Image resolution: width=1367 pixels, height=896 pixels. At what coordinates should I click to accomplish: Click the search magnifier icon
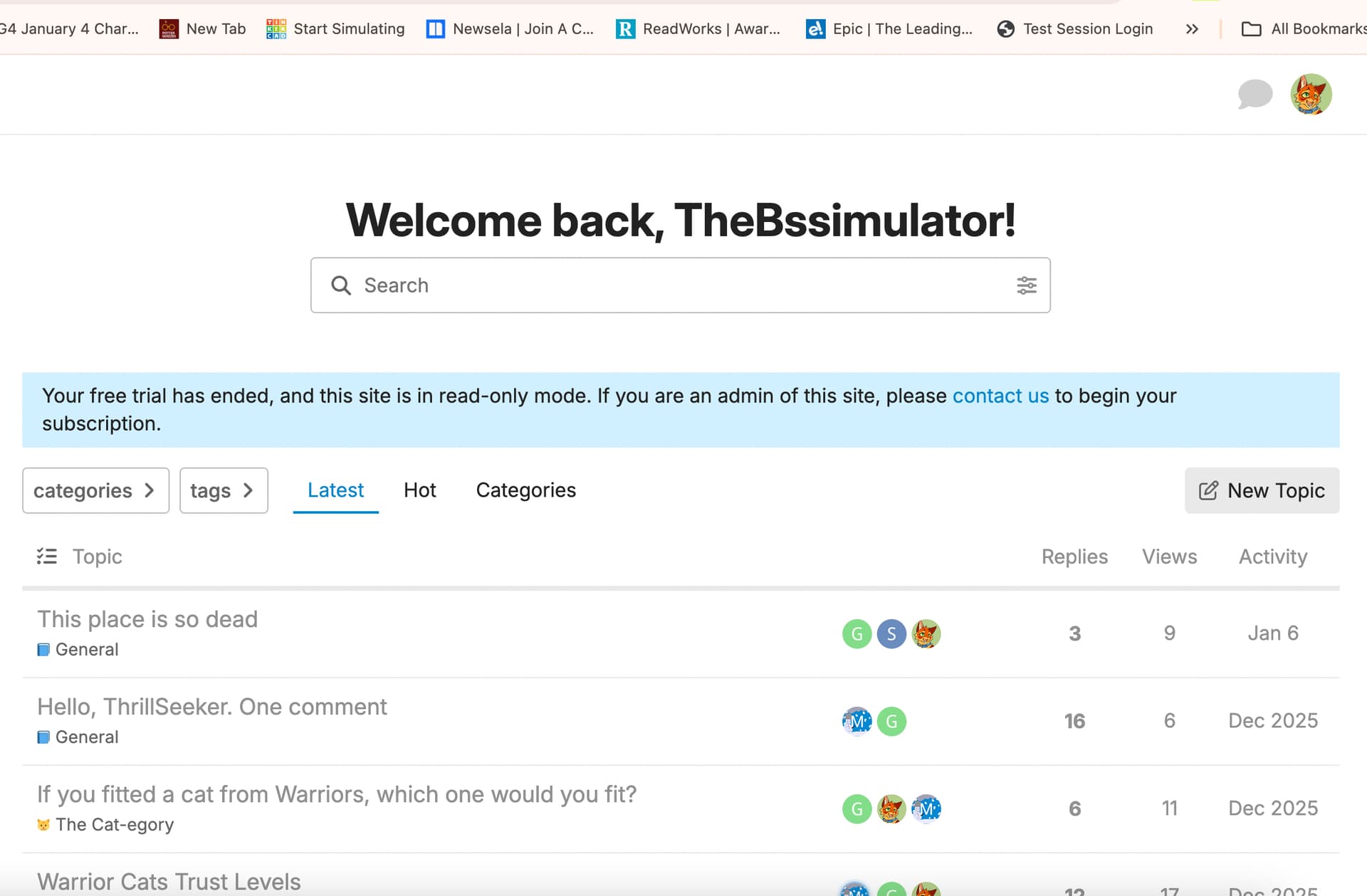pyautogui.click(x=341, y=285)
